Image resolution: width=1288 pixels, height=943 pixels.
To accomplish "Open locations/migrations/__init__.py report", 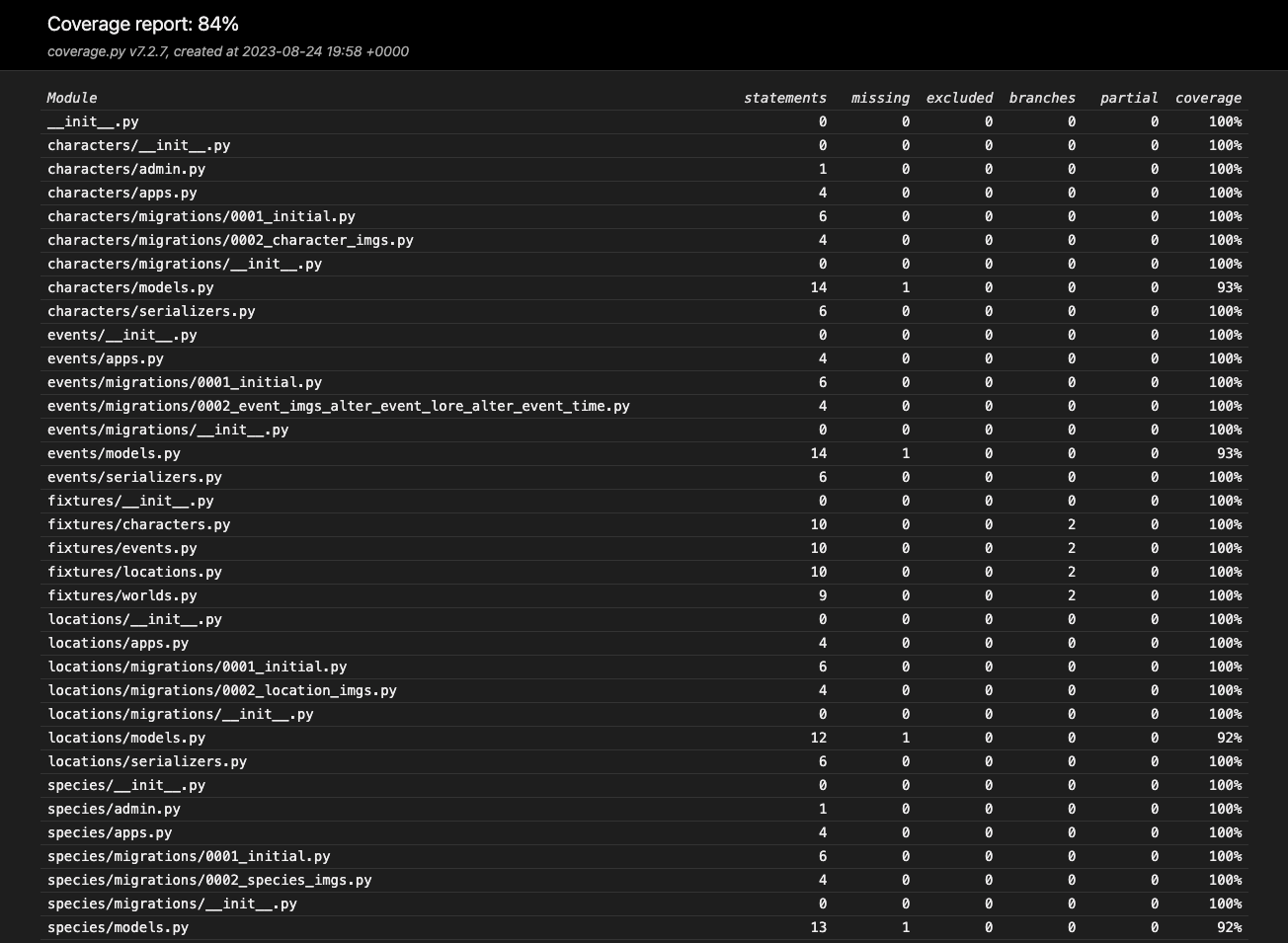I will 181,714.
